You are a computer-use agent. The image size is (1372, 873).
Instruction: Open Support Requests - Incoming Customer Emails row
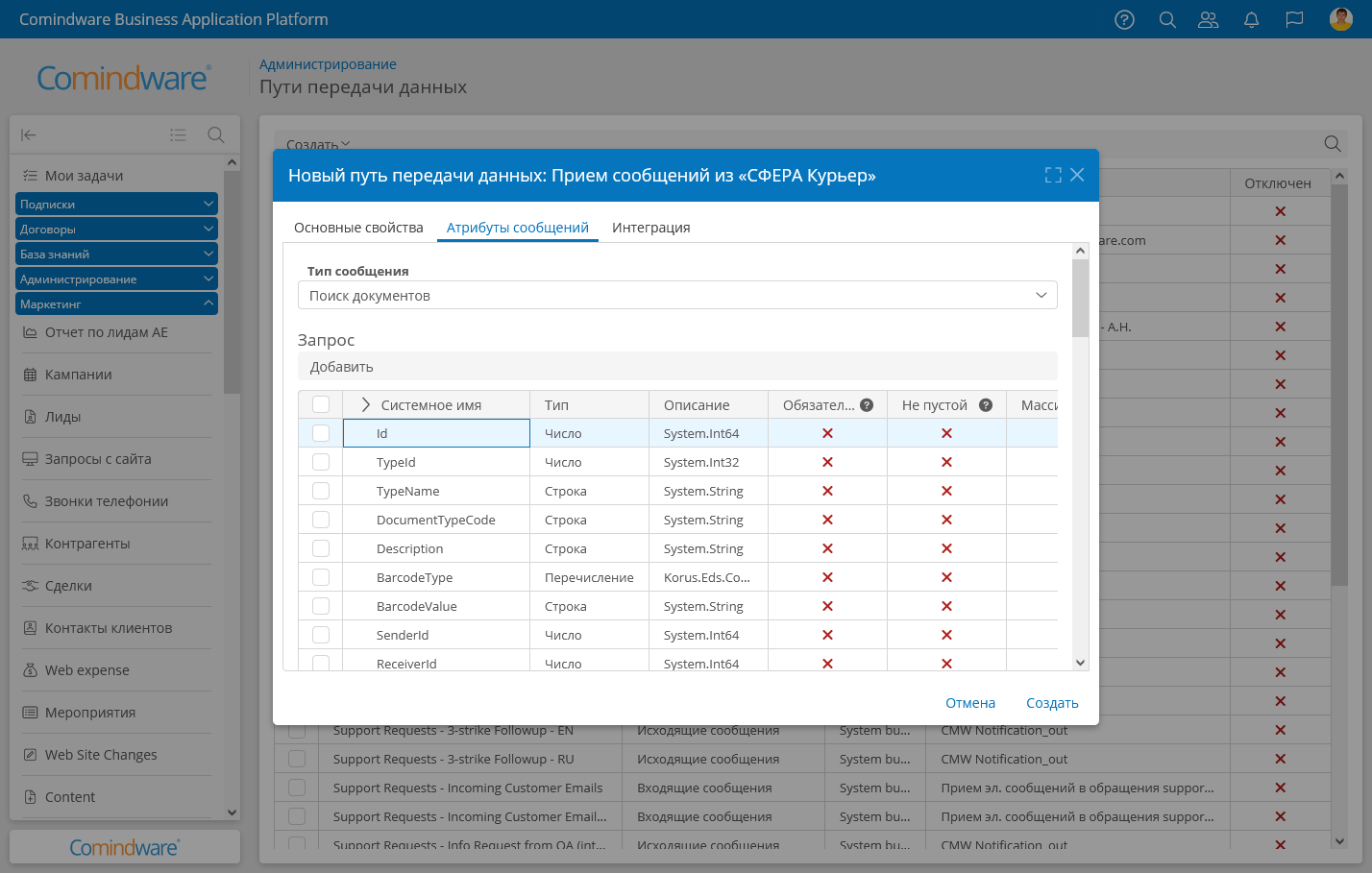tap(468, 788)
